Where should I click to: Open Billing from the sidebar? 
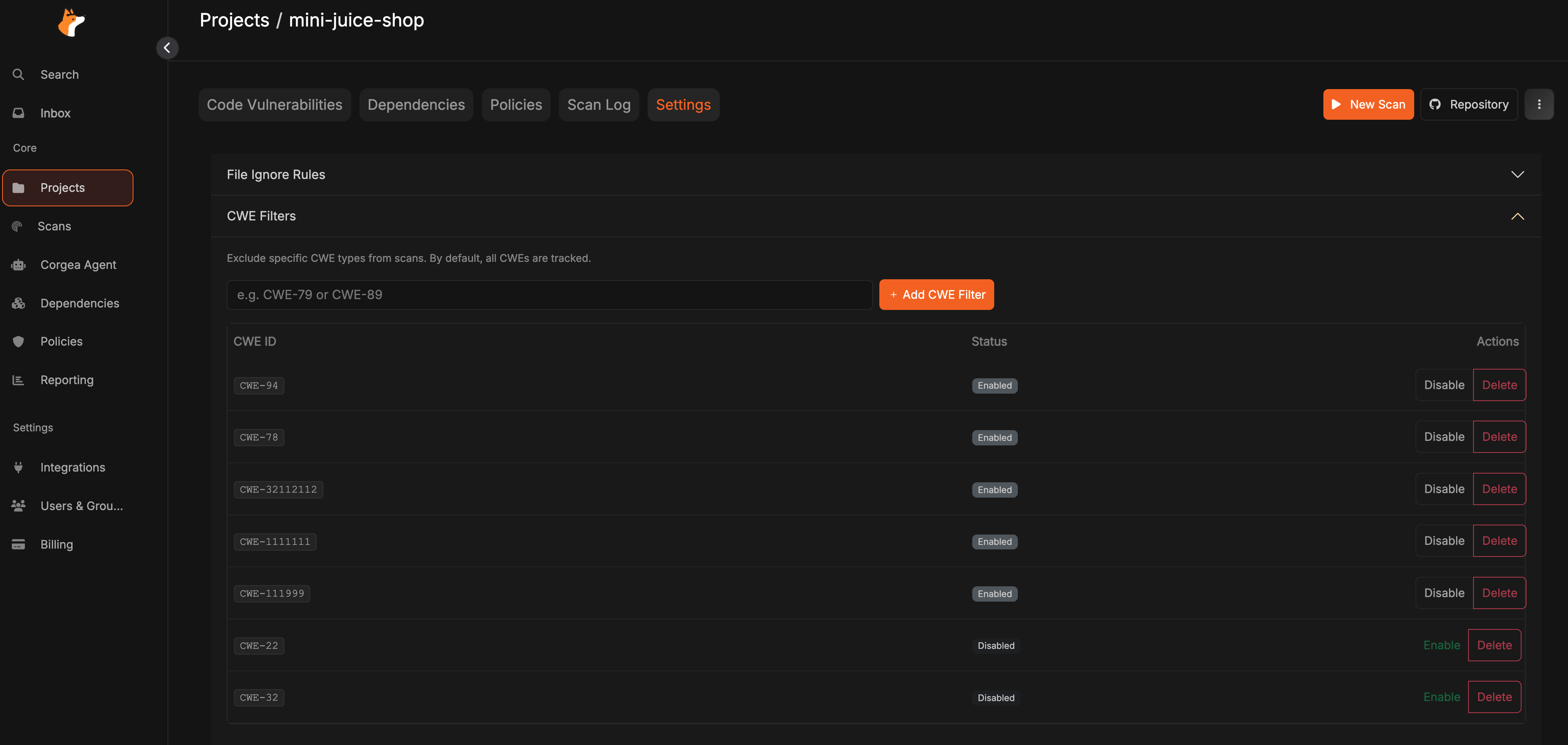pyautogui.click(x=57, y=544)
